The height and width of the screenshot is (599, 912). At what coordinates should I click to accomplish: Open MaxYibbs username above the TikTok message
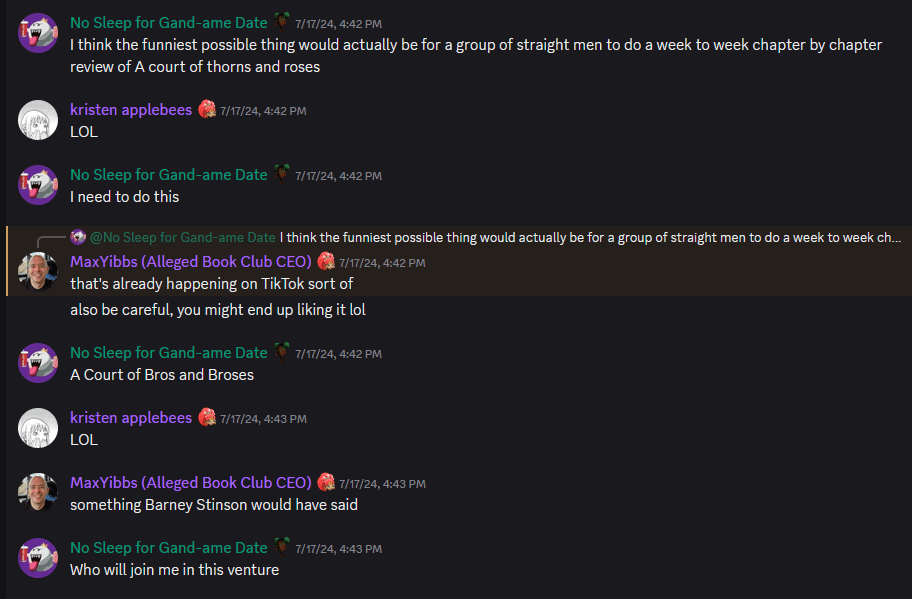[x=190, y=261]
